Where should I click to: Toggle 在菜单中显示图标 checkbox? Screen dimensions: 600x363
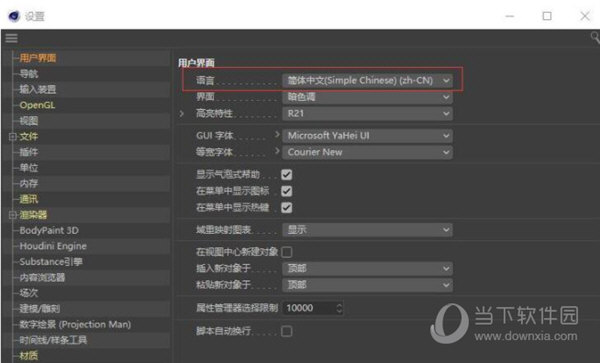pos(287,191)
